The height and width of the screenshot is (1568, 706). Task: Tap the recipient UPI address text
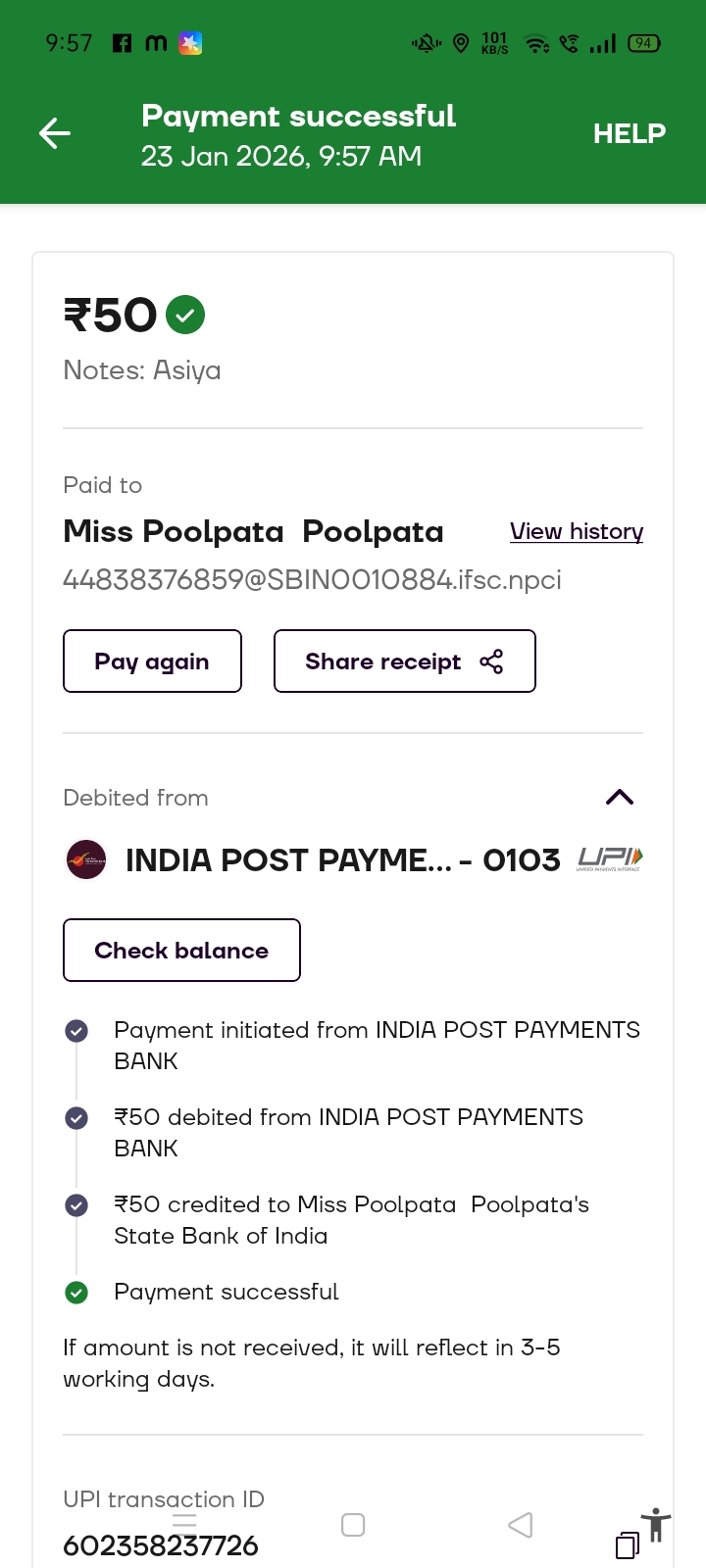pos(312,580)
